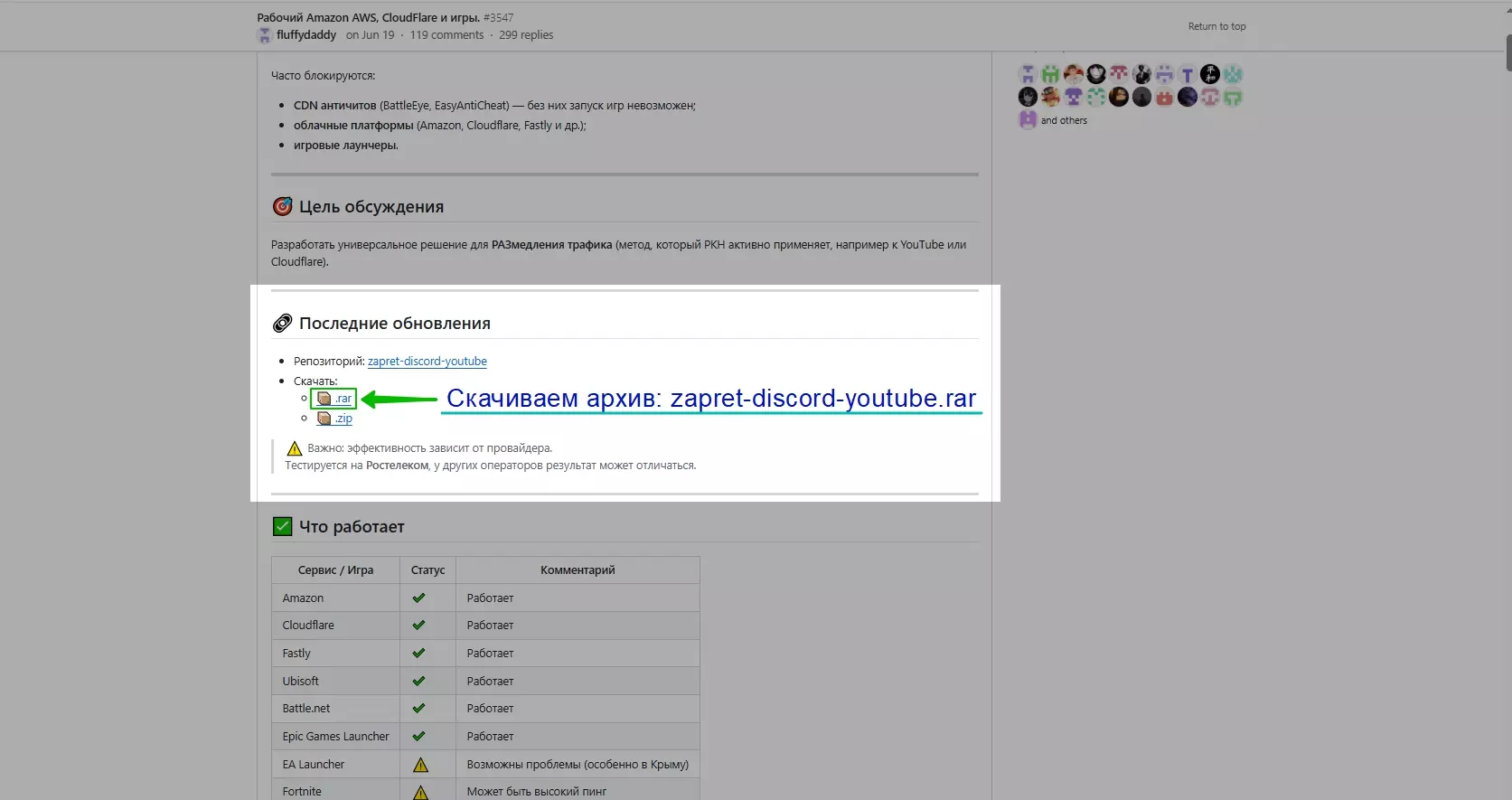Click the green checkbox emoji beside 'Что работает'
The height and width of the screenshot is (800, 1512).
point(282,527)
